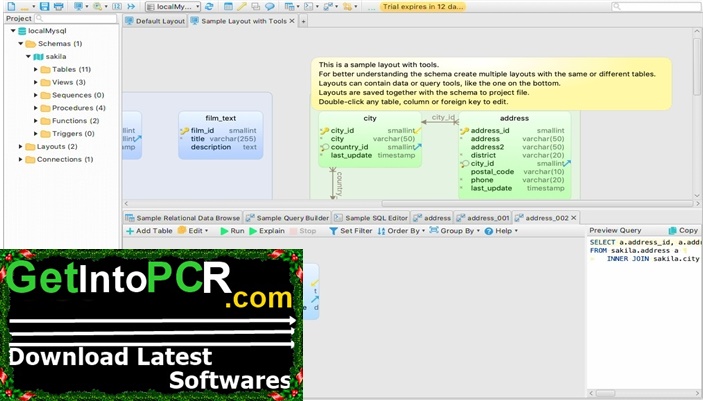Open dropdown arrow beside layout monitor icon

click(x=87, y=6)
